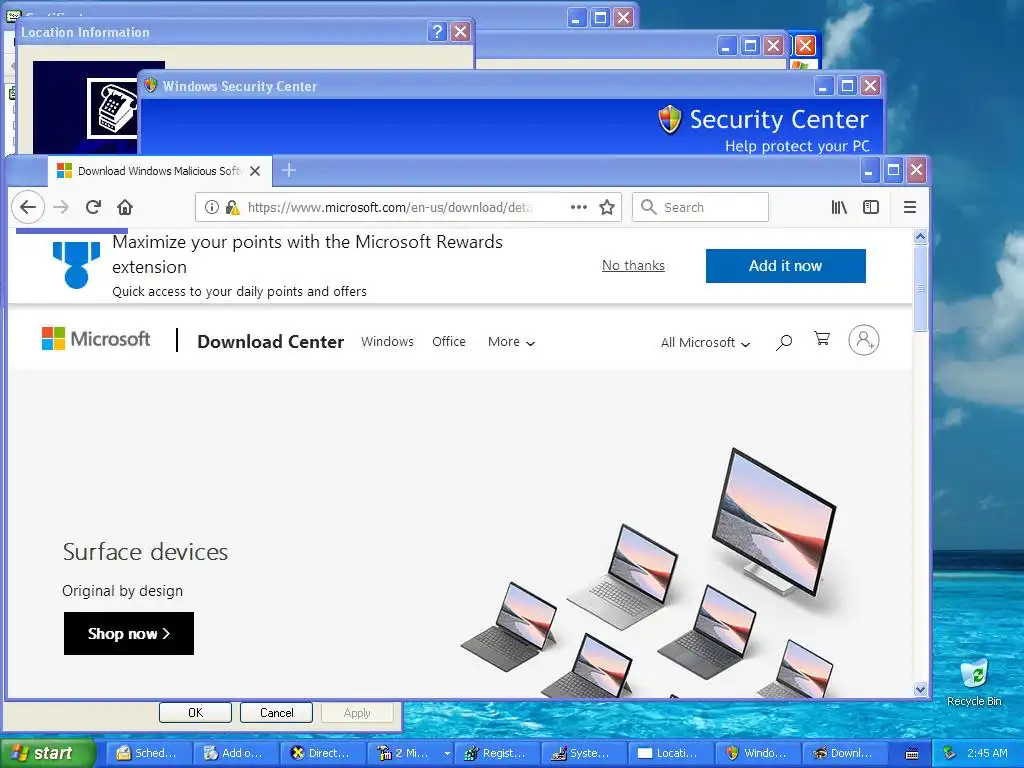Screen dimensions: 1024x768
Task: Open the shopping cart icon
Action: [x=822, y=338]
